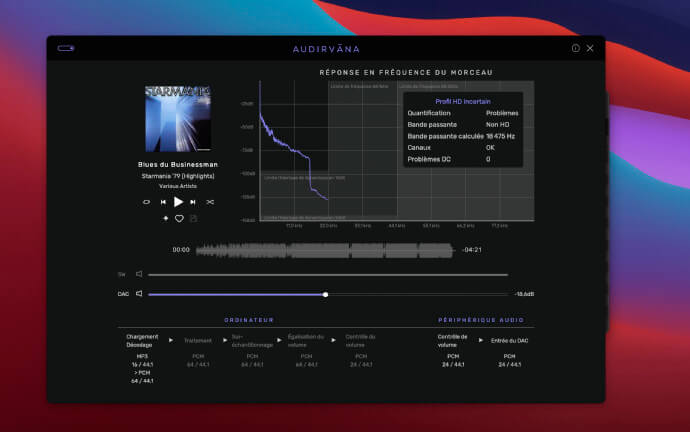Toggle repeat mode icon
This screenshot has width=690, height=432.
(x=147, y=202)
